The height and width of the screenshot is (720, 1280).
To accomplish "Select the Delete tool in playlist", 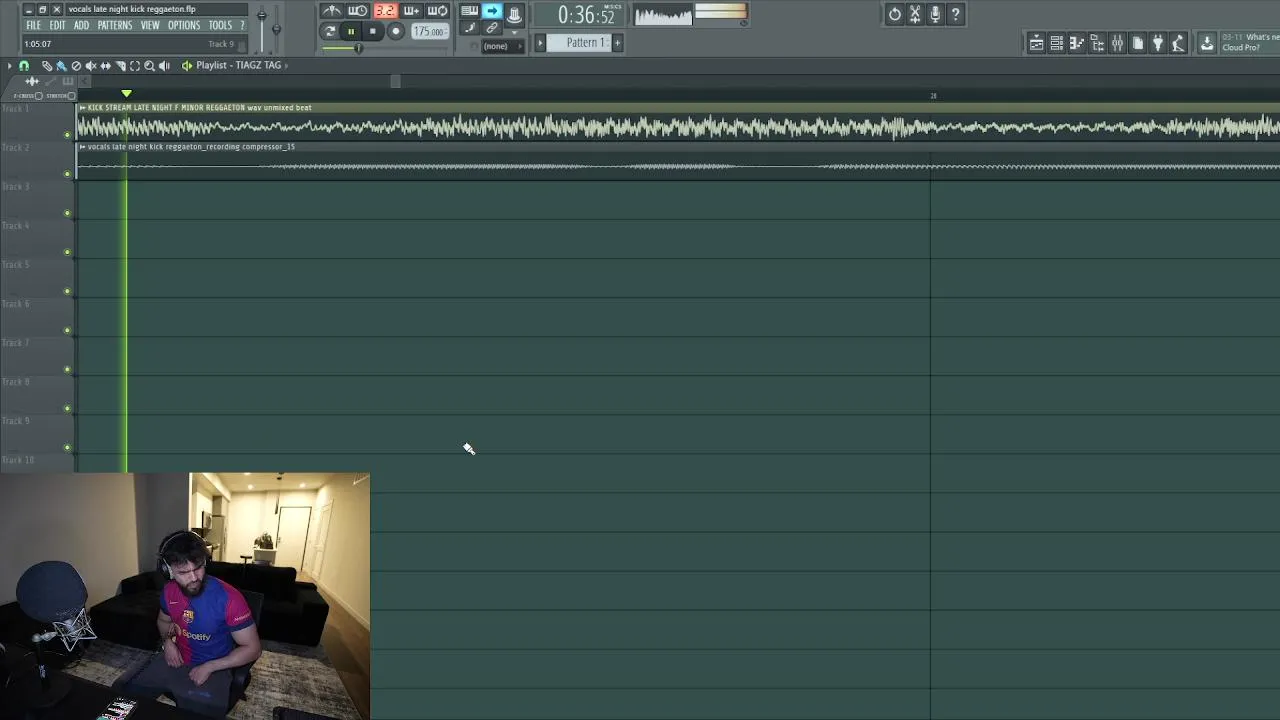I will pyautogui.click(x=76, y=65).
